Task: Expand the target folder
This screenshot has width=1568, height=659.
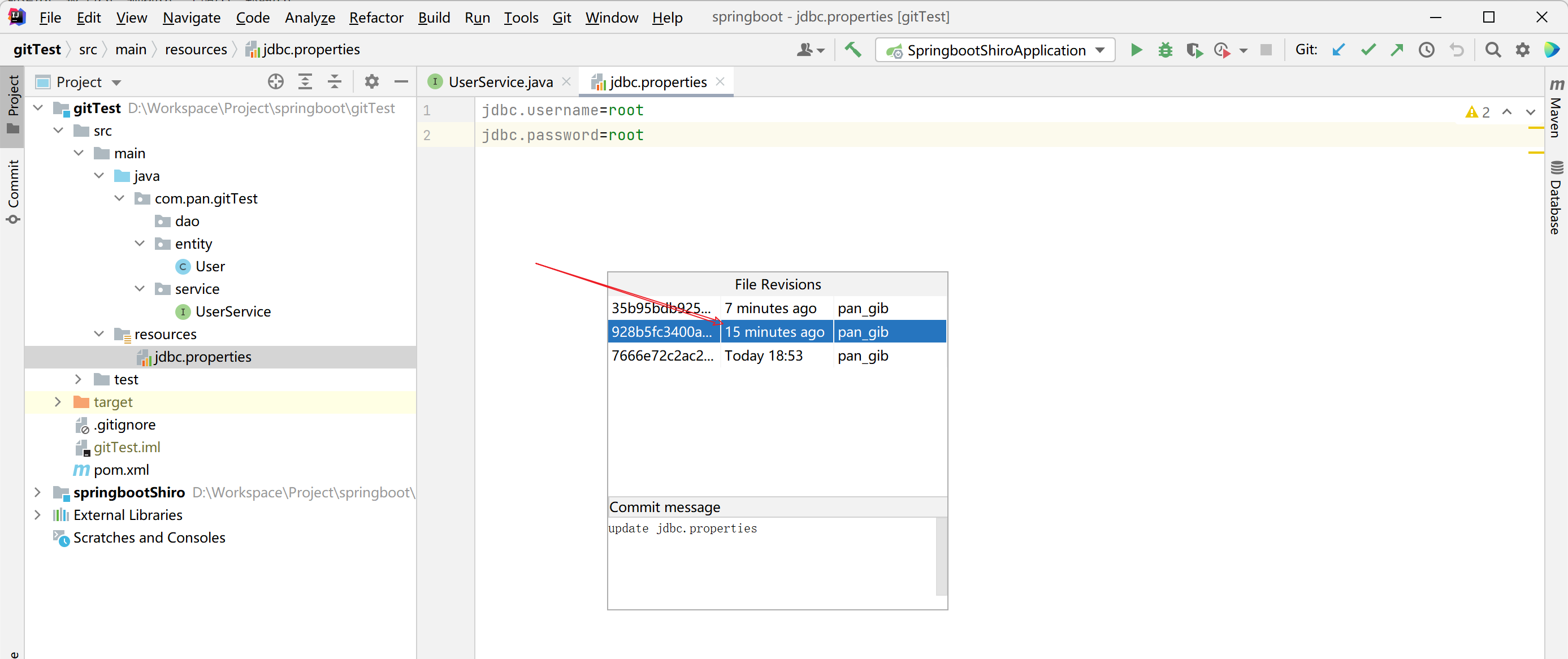Action: click(58, 402)
